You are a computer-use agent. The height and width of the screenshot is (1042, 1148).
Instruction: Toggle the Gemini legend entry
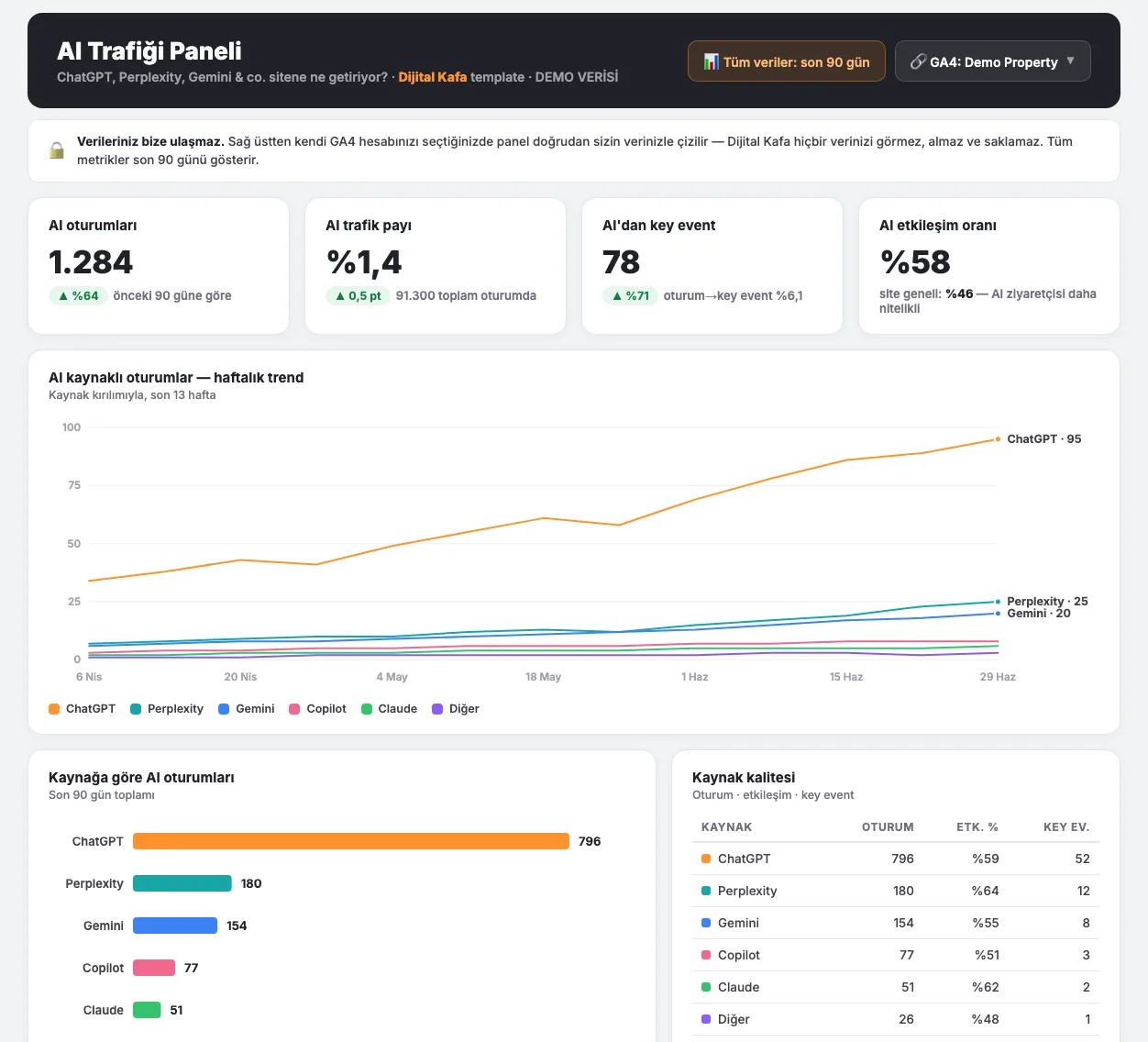[247, 709]
